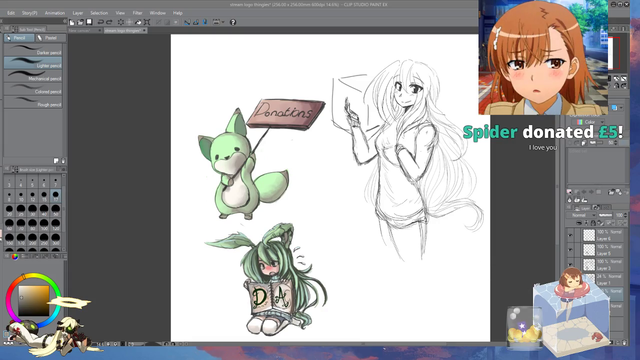Click the Clear (sparkle) toolbar icon
Image resolution: width=640 pixels, height=360 pixels.
click(x=121, y=22)
